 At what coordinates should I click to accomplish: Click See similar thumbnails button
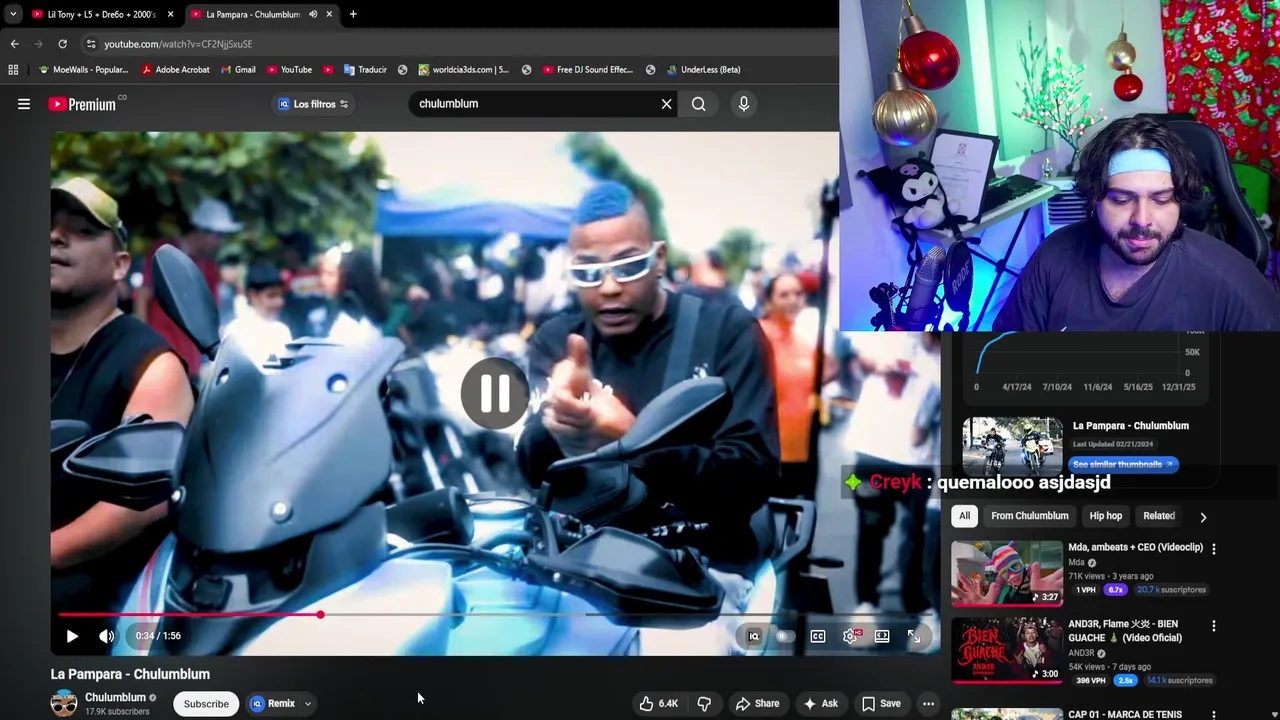click(1123, 465)
